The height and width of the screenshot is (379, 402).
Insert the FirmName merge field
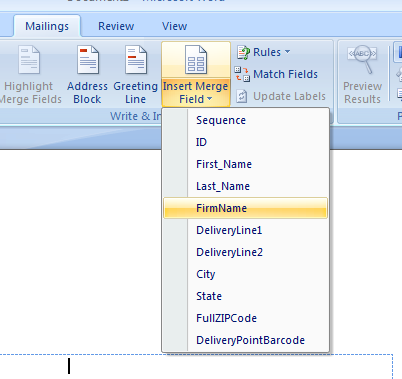tap(245, 208)
